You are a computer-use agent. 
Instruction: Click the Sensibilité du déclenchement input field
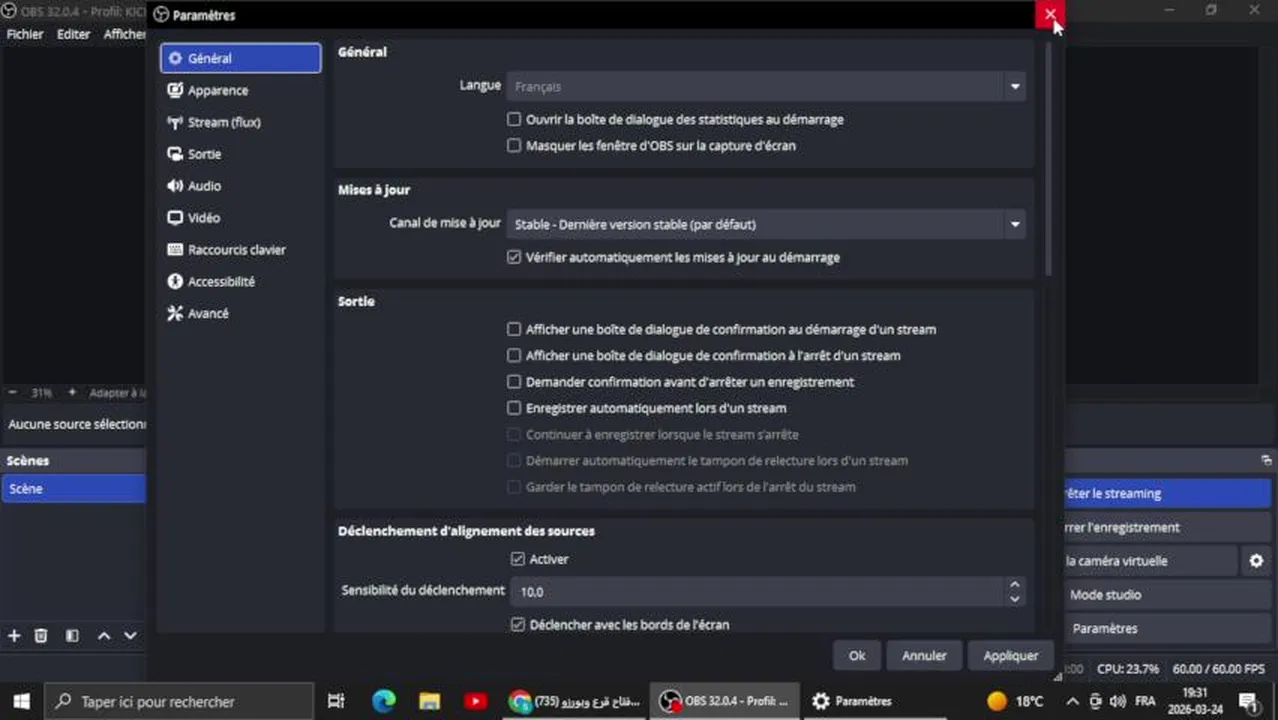click(758, 592)
